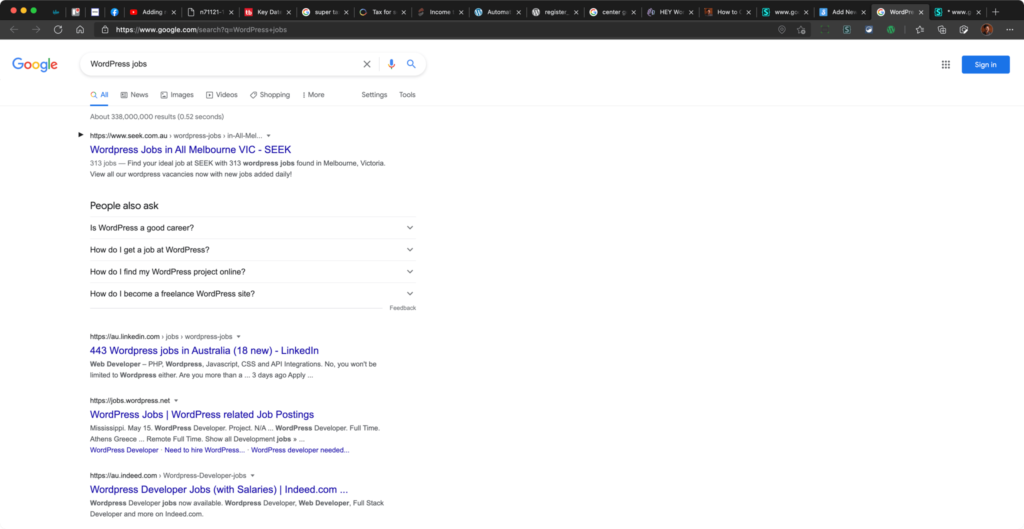Open the teal S extension in toolbar
Image resolution: width=1024 pixels, height=529 pixels.
846,29
